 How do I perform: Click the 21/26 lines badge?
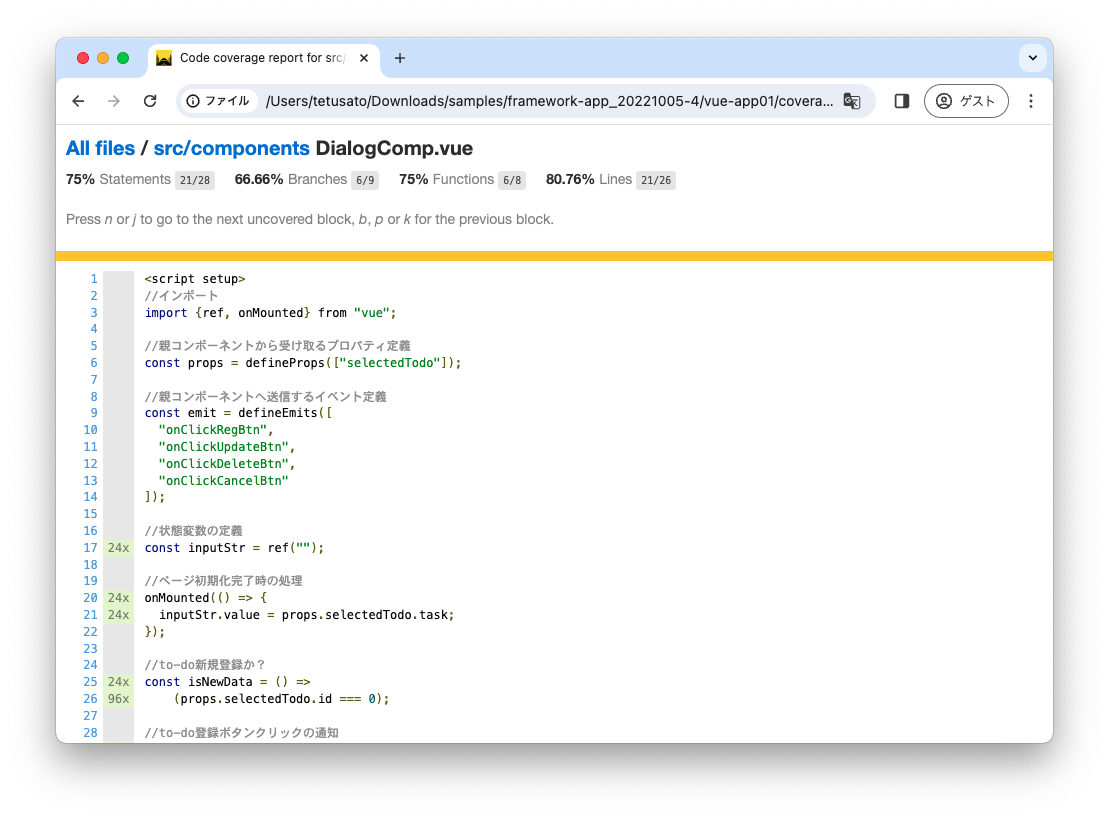click(656, 180)
